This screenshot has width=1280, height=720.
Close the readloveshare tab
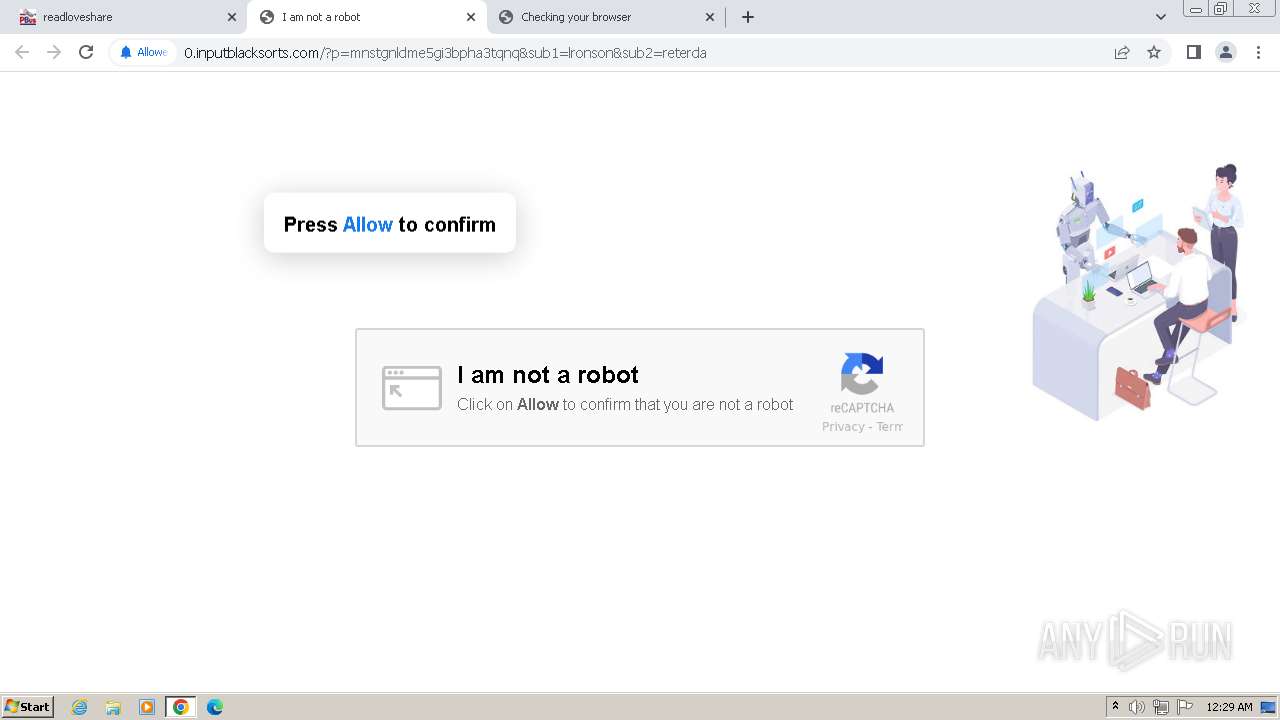tap(231, 17)
